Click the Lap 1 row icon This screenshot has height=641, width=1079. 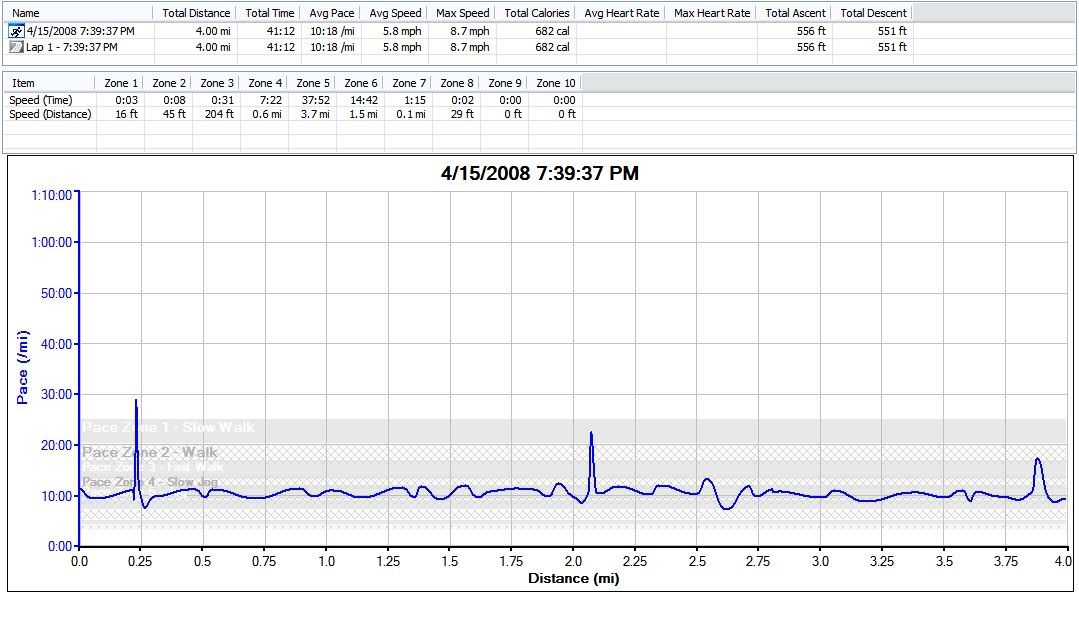coord(16,47)
